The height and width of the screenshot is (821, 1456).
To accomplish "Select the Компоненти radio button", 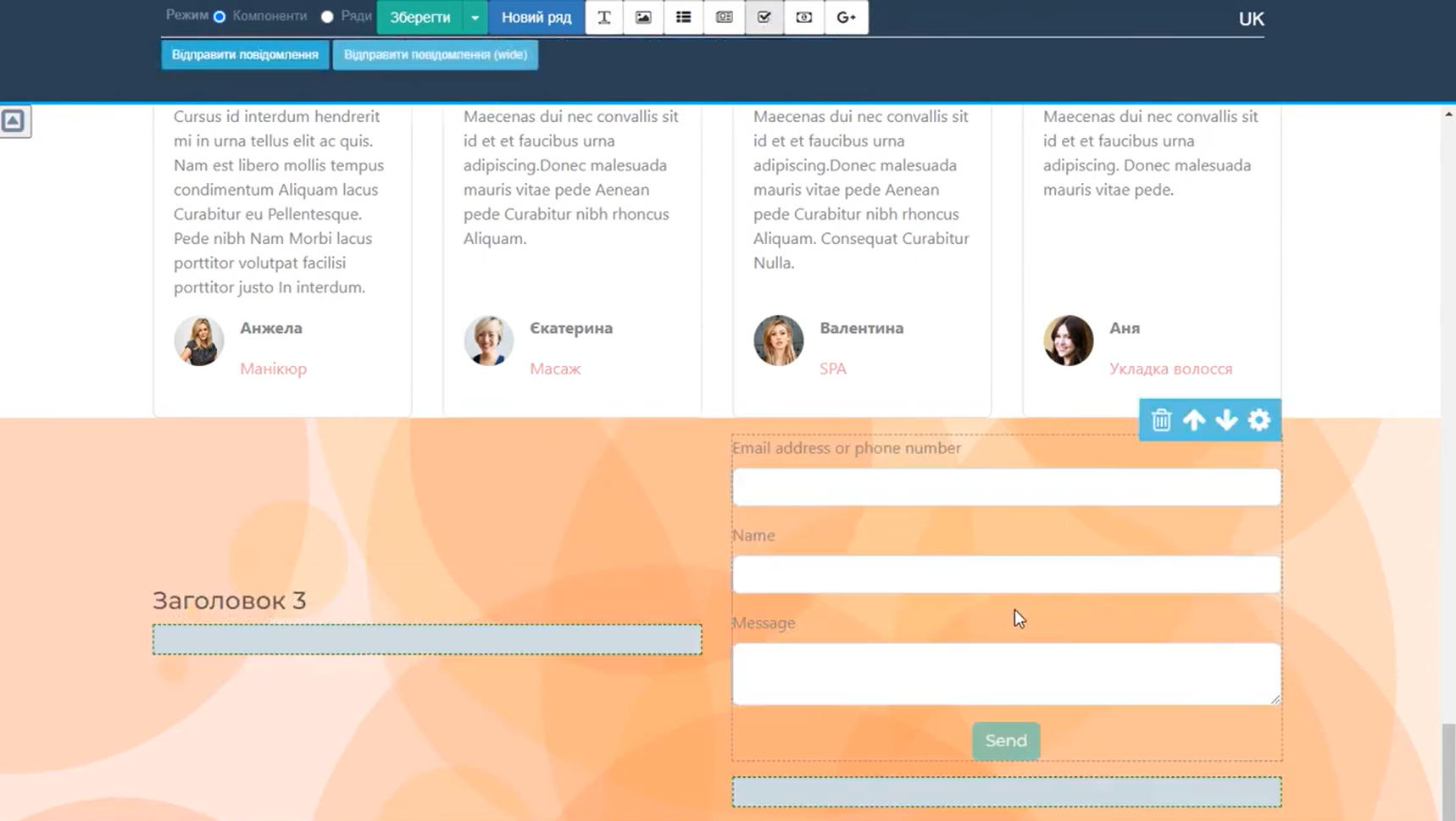I will coord(219,15).
